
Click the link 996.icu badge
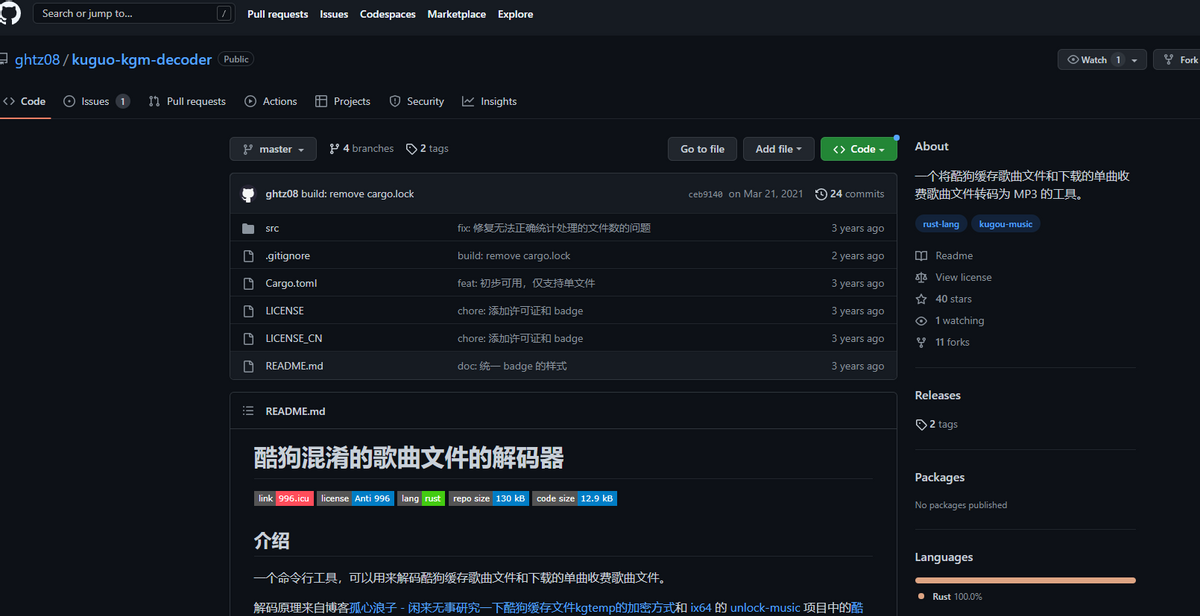[x=284, y=498]
